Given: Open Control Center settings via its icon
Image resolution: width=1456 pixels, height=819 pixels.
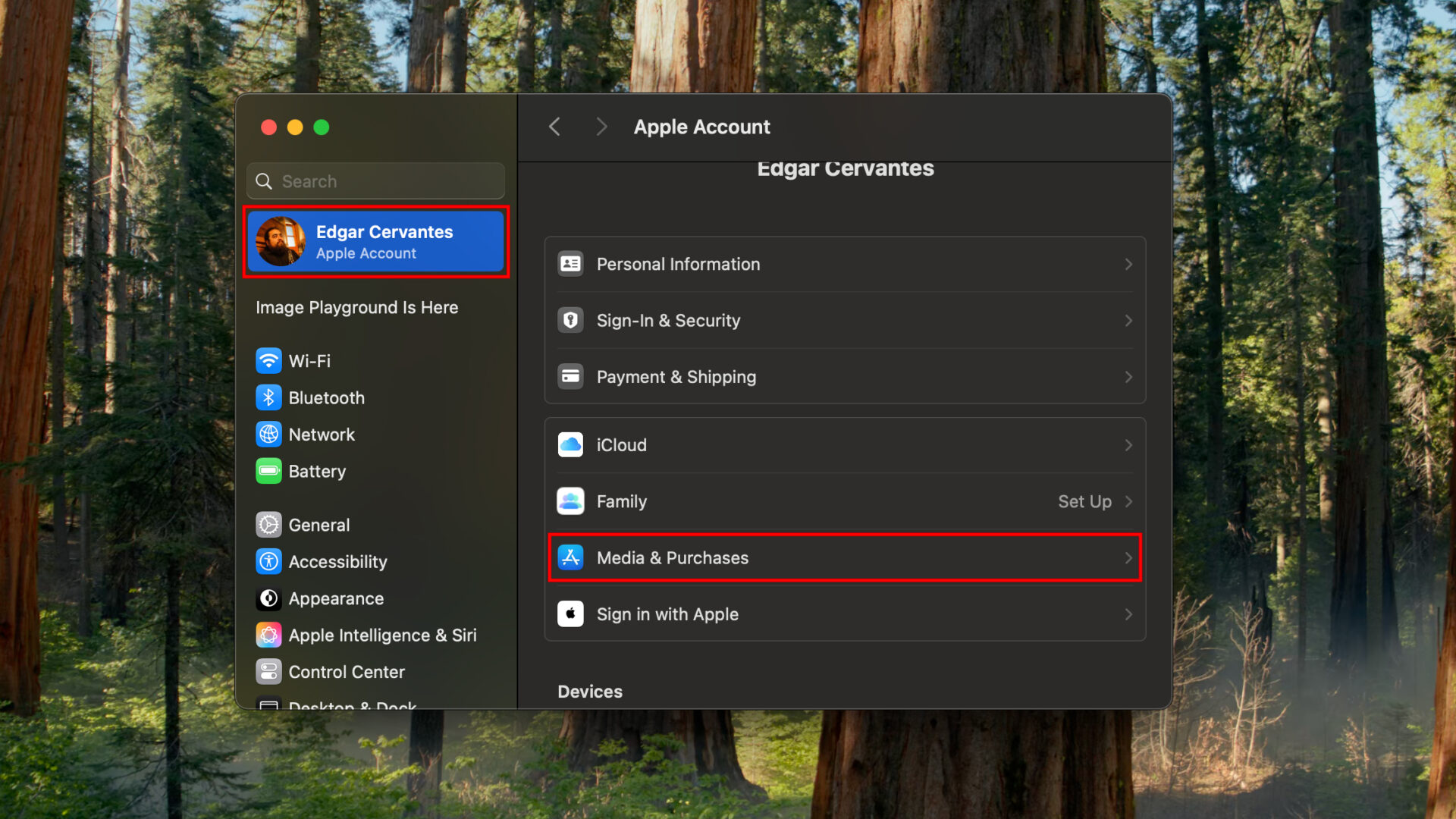Looking at the screenshot, I should pos(268,671).
